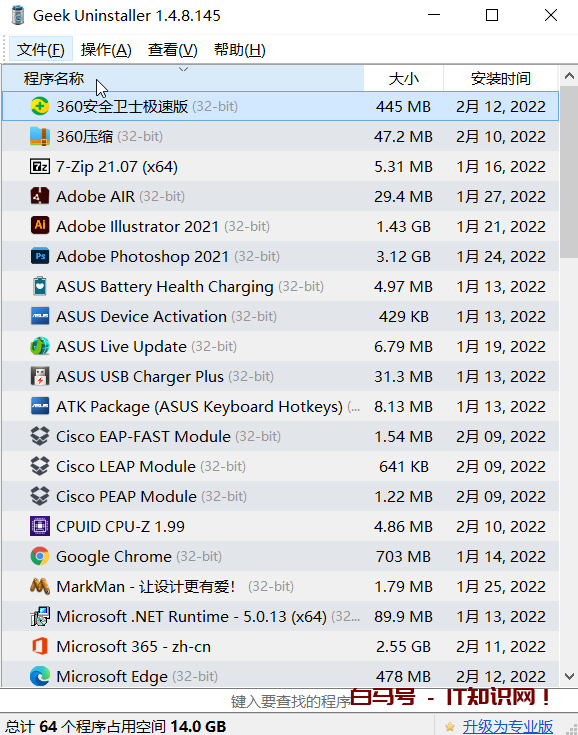The image size is (578, 735).
Task: Click the Microsoft .NET Runtime icon
Action: [40, 616]
